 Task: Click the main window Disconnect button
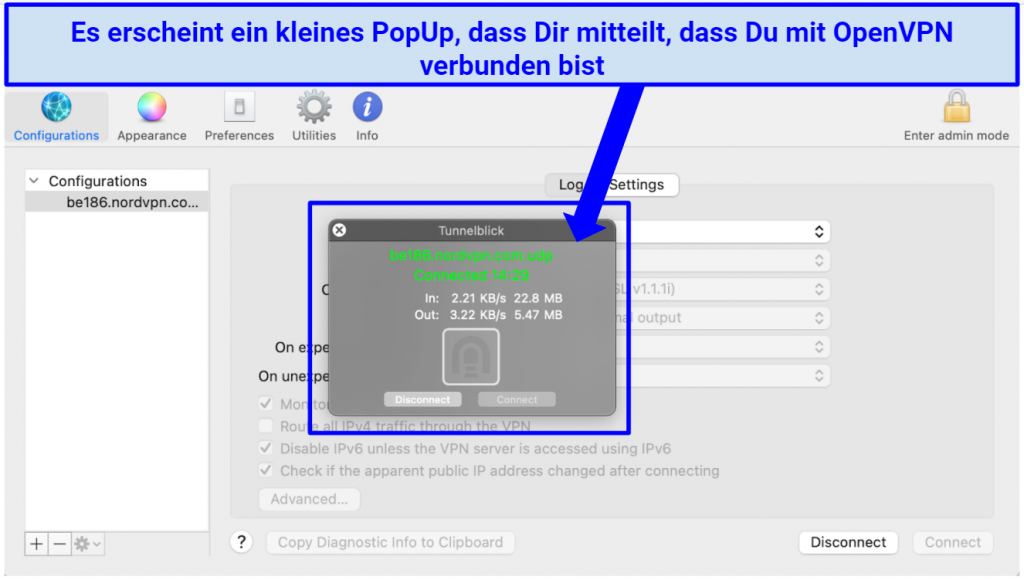[x=848, y=542]
